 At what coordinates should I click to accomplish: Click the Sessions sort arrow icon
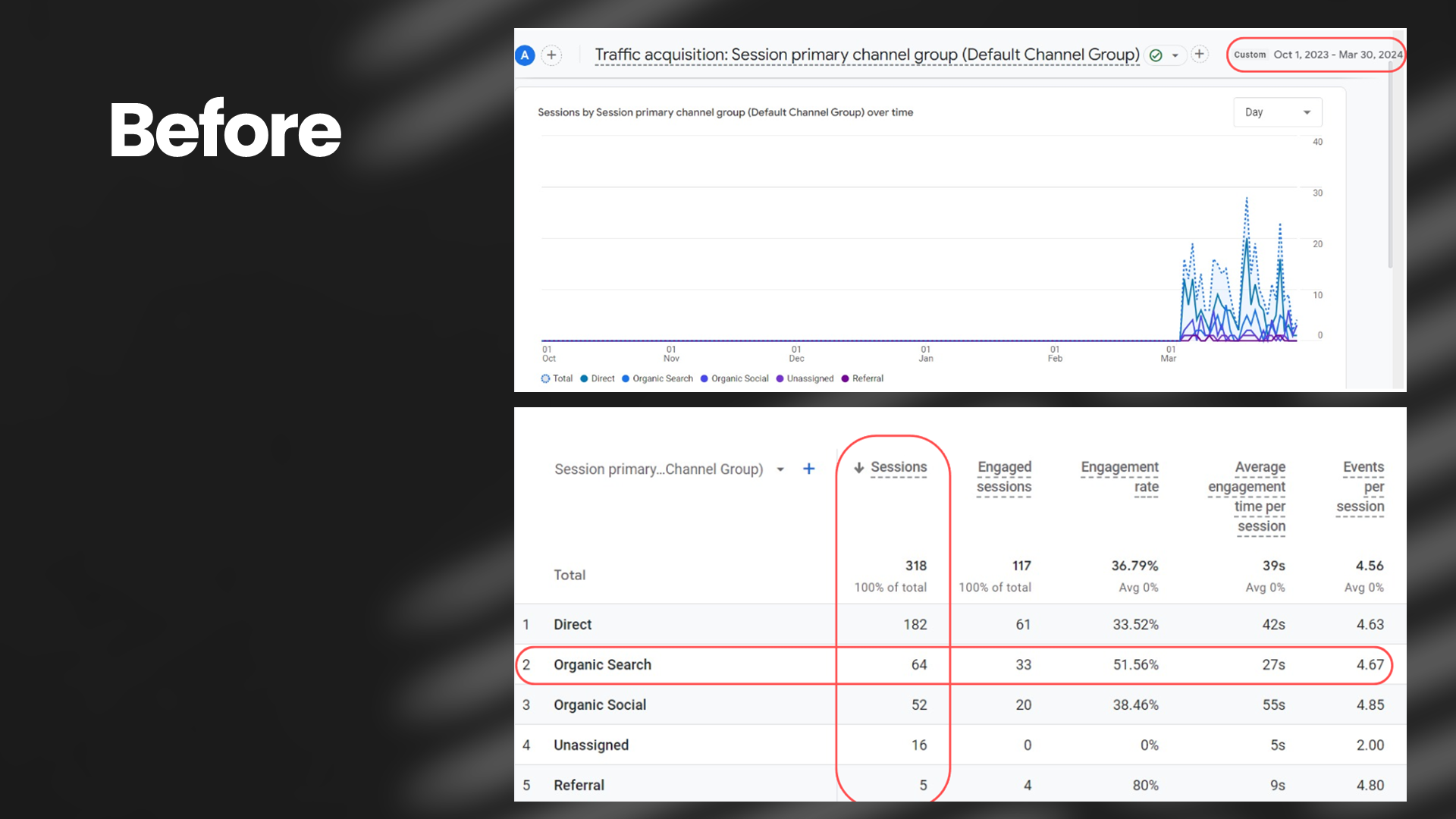click(x=858, y=468)
